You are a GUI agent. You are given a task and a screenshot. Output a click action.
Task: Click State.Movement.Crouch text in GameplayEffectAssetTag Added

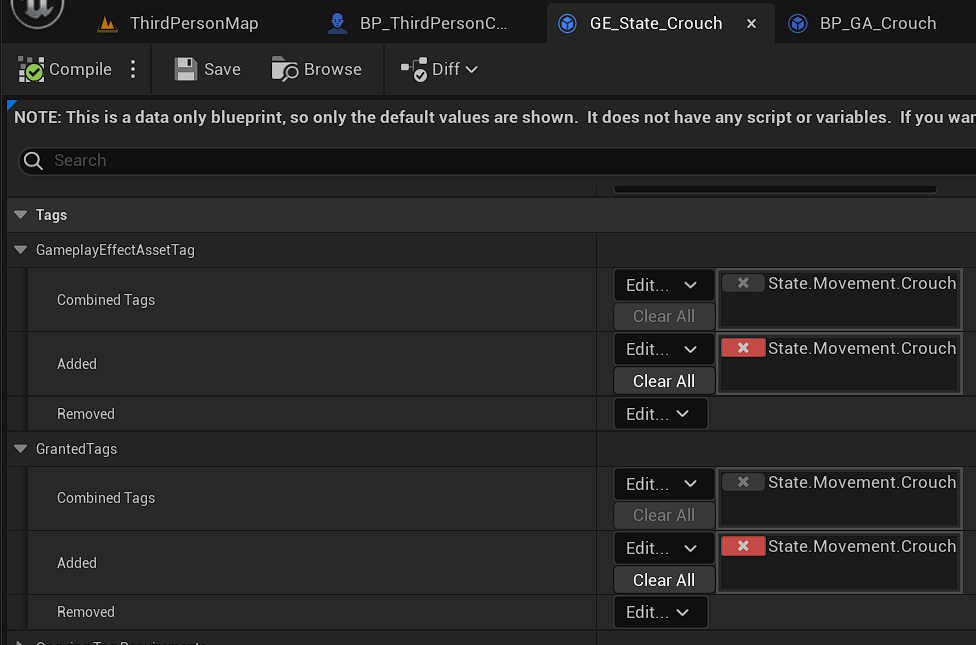tap(861, 348)
